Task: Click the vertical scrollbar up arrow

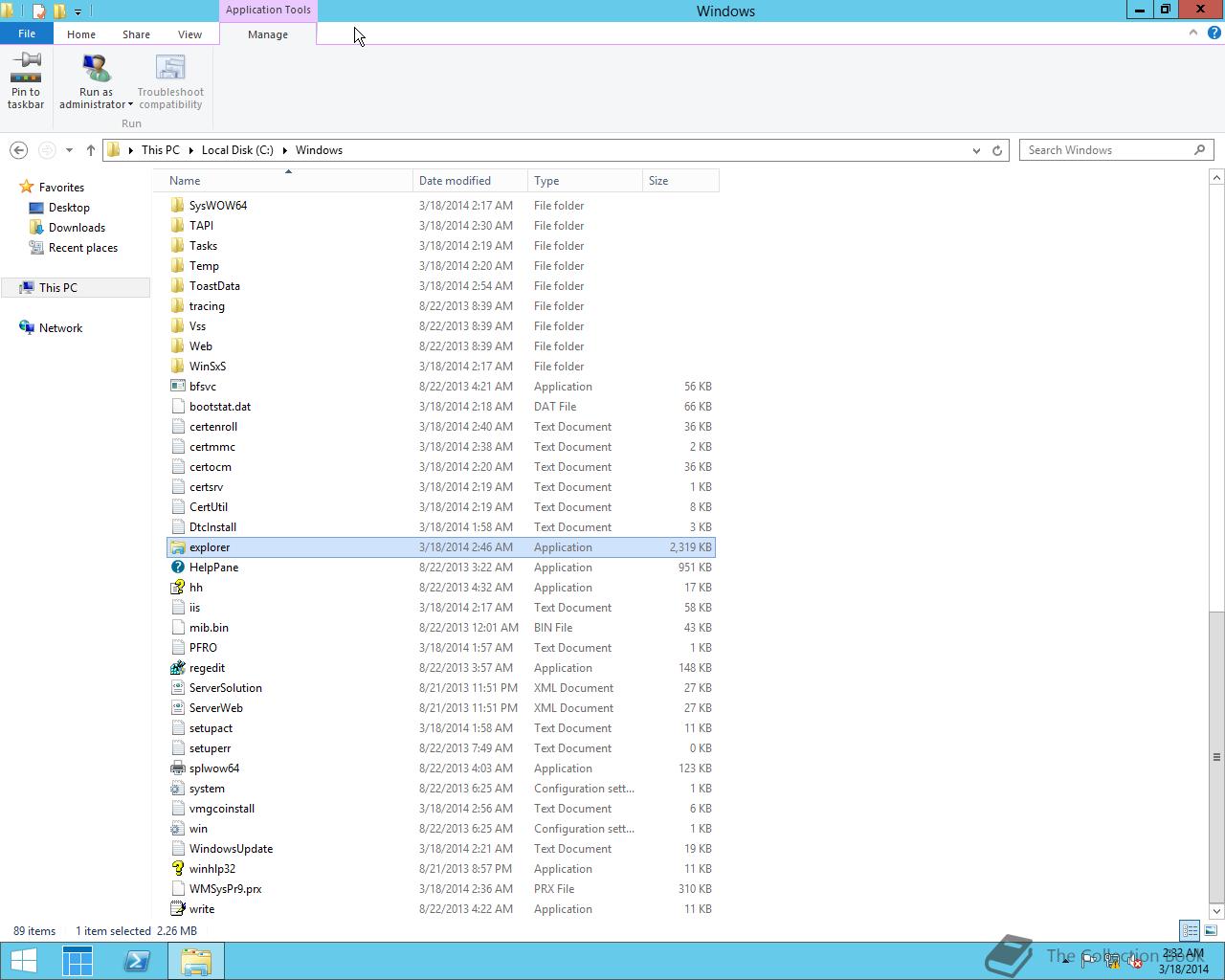Action: (1216, 178)
